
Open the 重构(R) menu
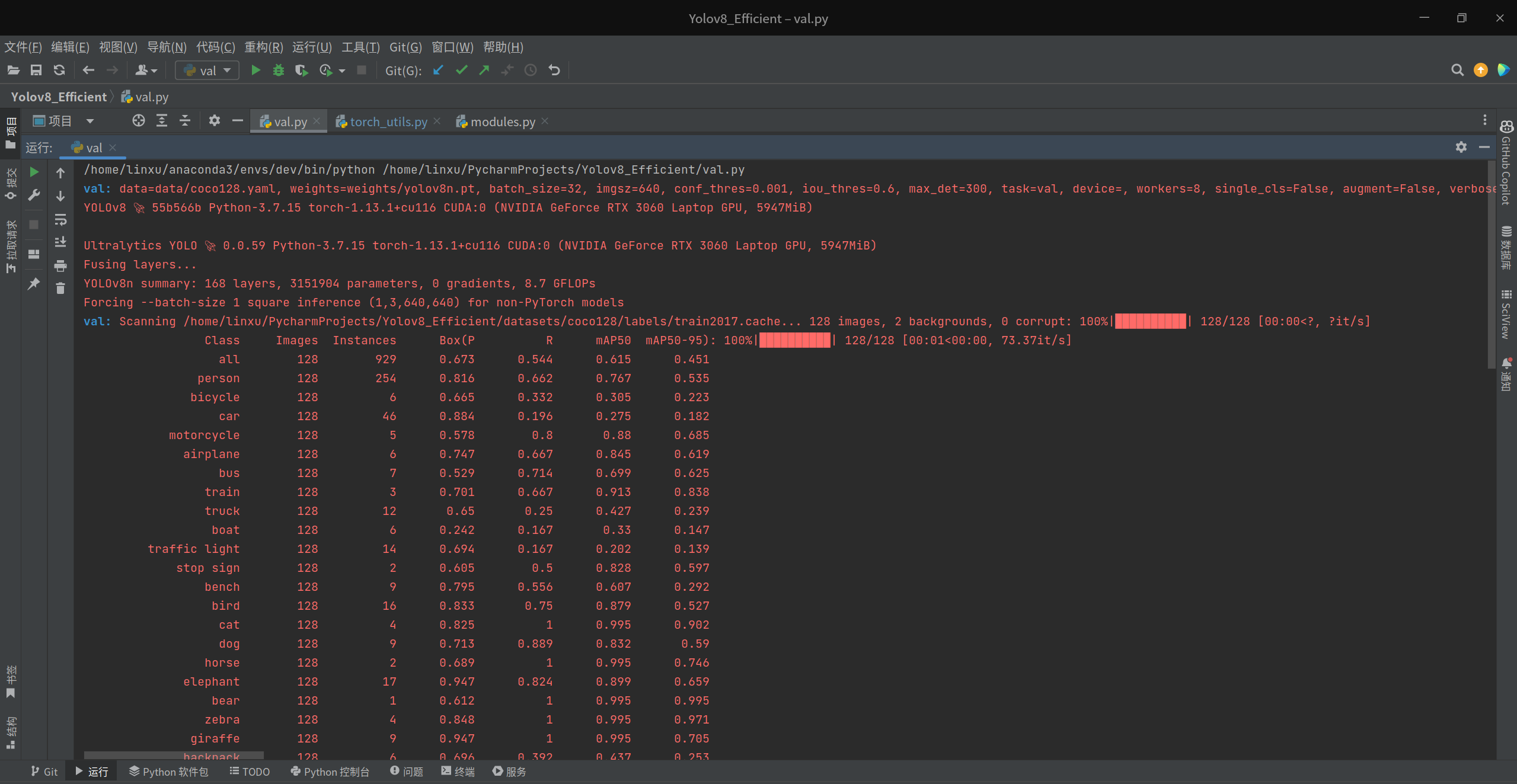click(x=263, y=47)
